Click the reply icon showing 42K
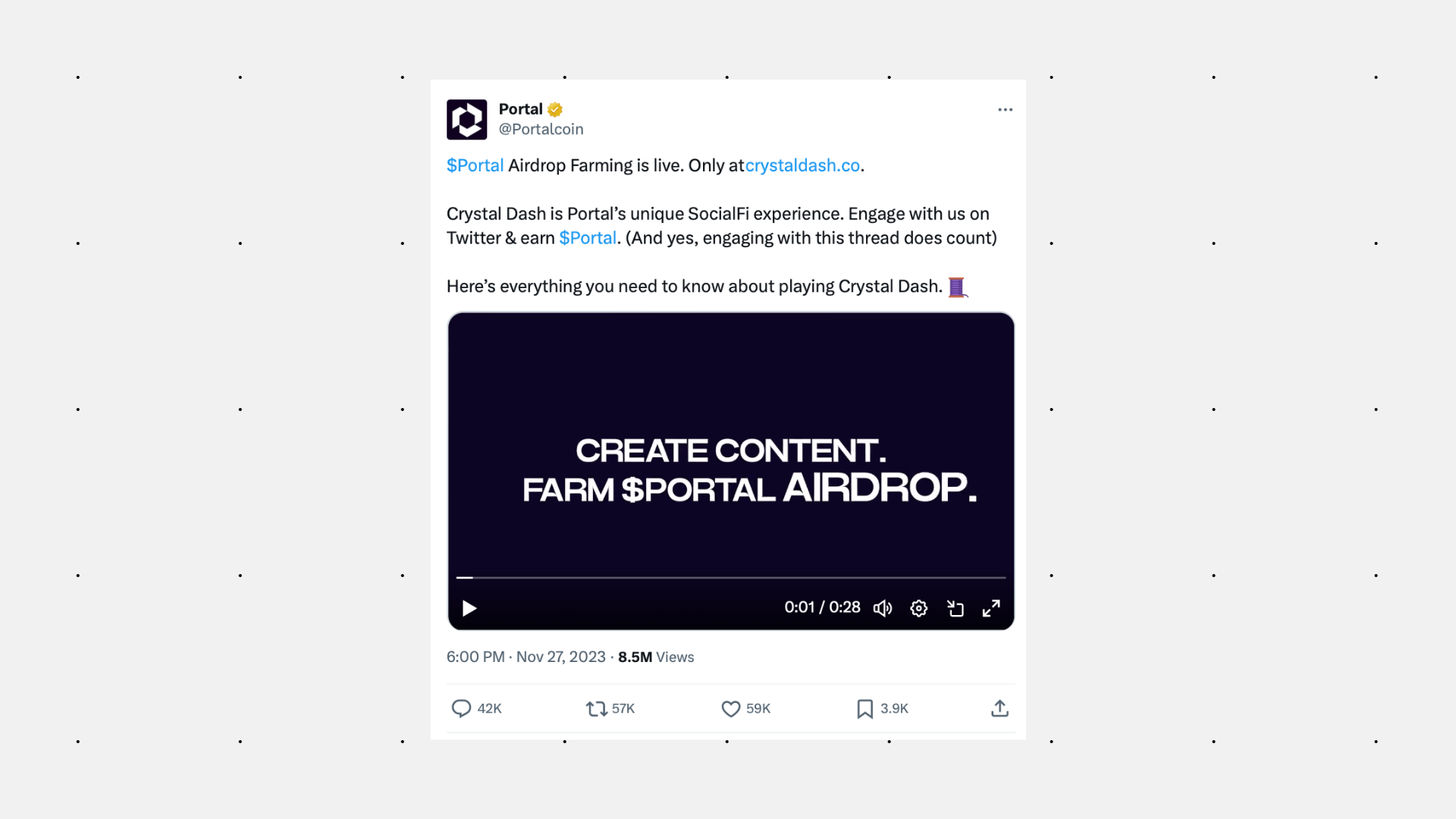Viewport: 1456px width, 819px height. pos(461,708)
